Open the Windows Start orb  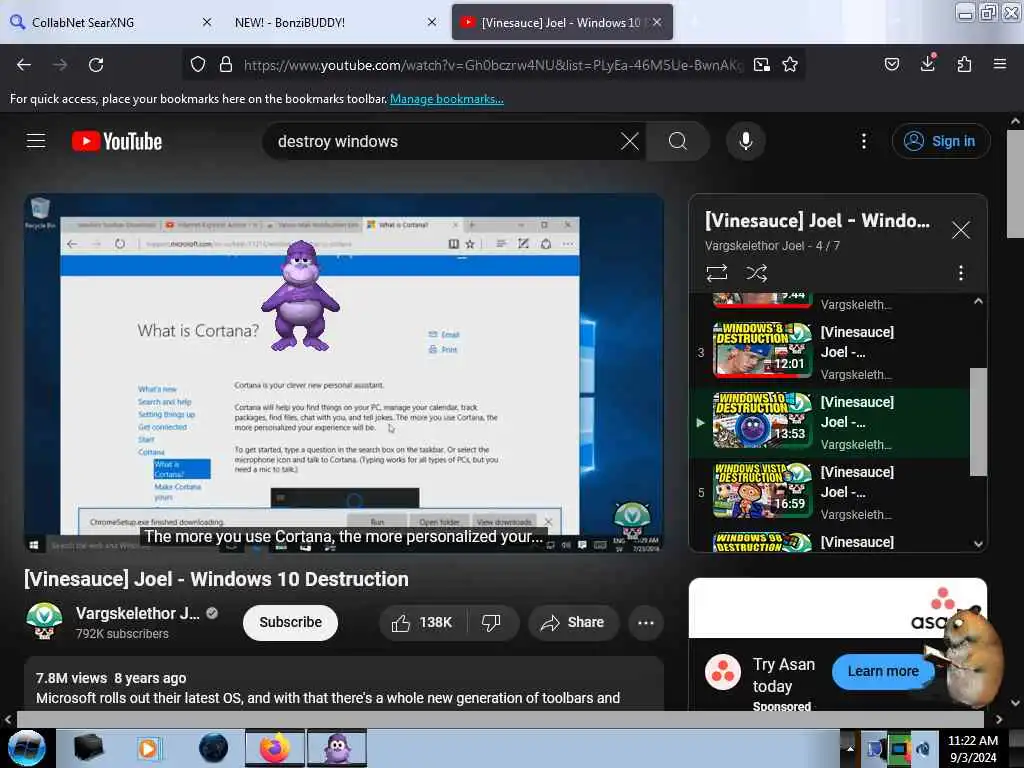[x=27, y=748]
